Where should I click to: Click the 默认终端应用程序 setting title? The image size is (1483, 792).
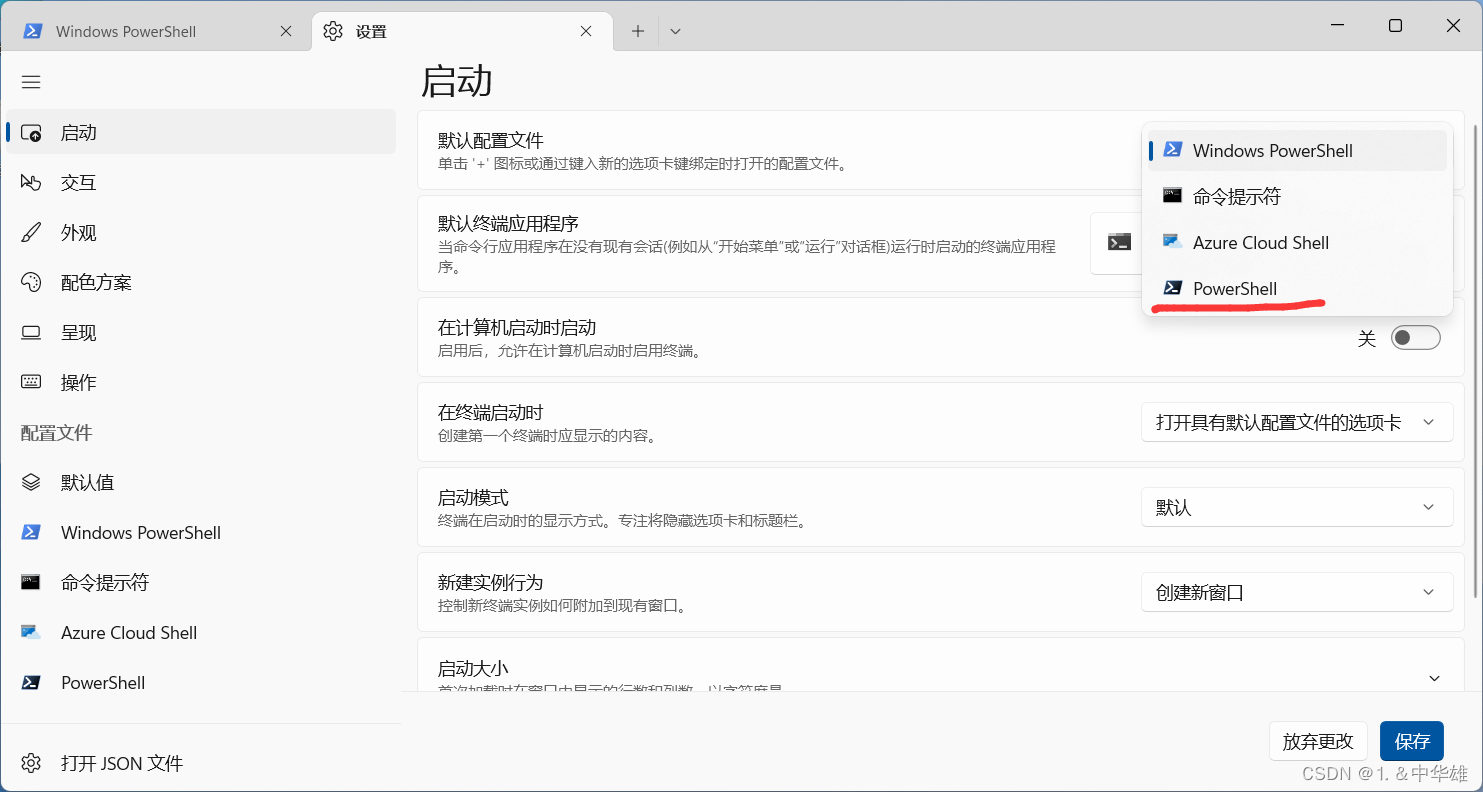509,223
